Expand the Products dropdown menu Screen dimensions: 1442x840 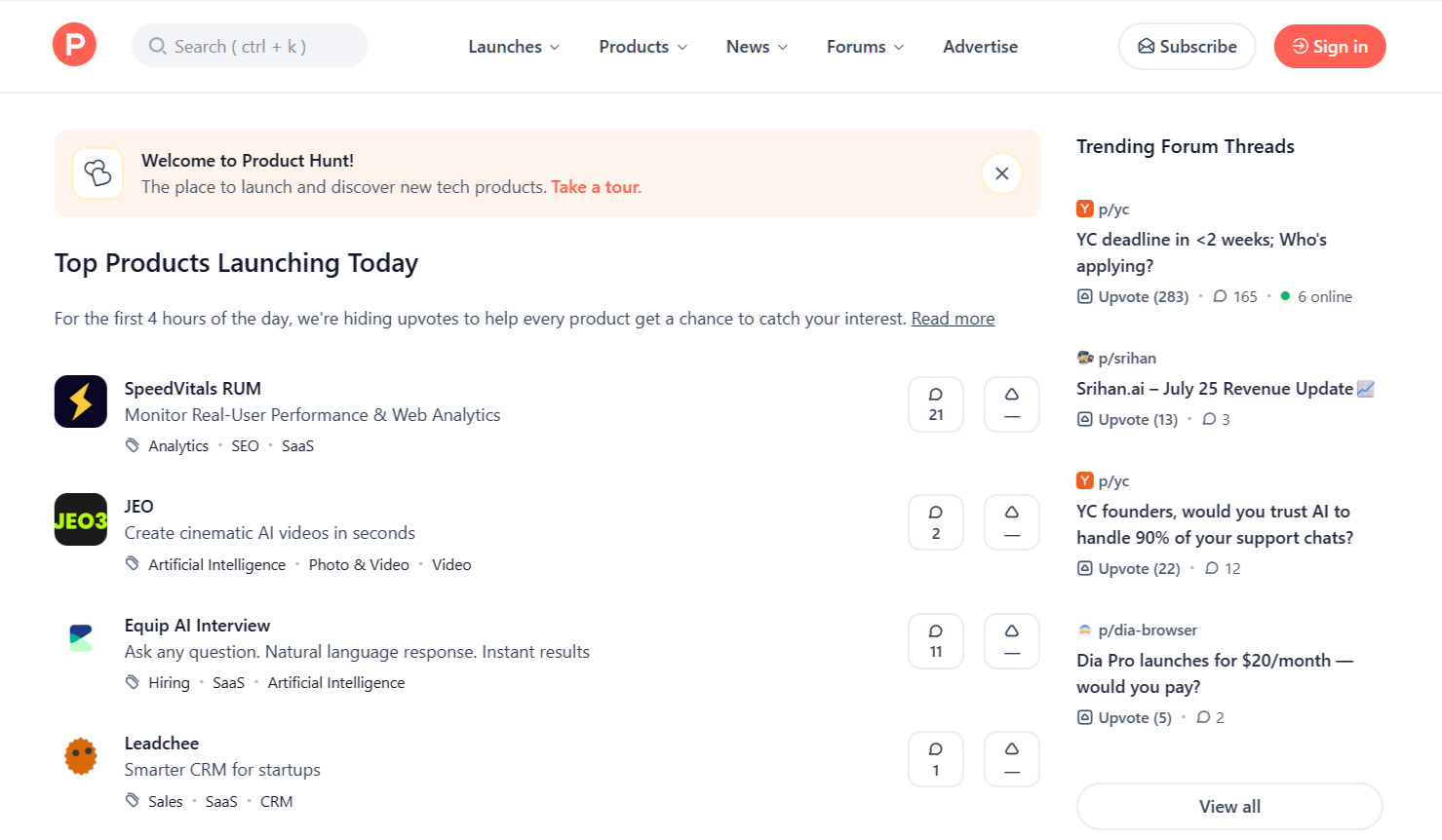pos(643,47)
